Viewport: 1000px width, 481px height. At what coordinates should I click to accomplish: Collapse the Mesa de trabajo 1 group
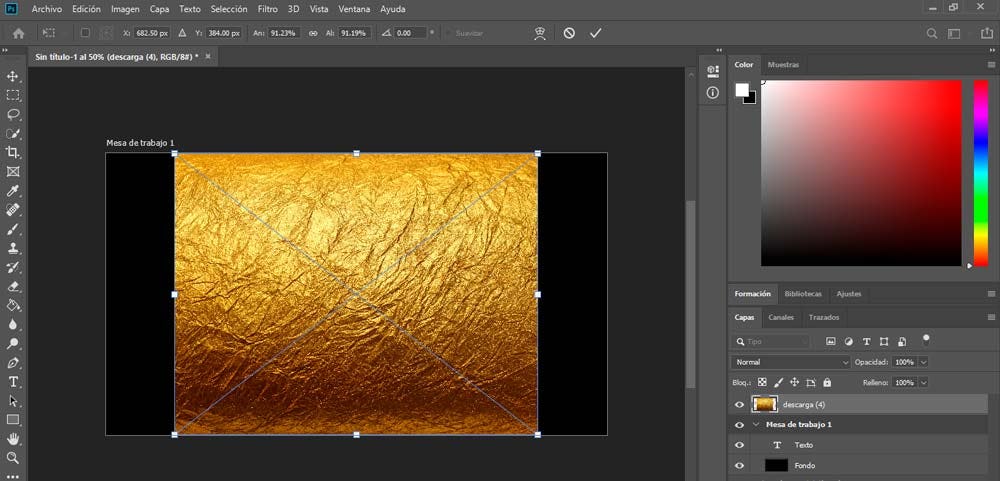pos(756,425)
